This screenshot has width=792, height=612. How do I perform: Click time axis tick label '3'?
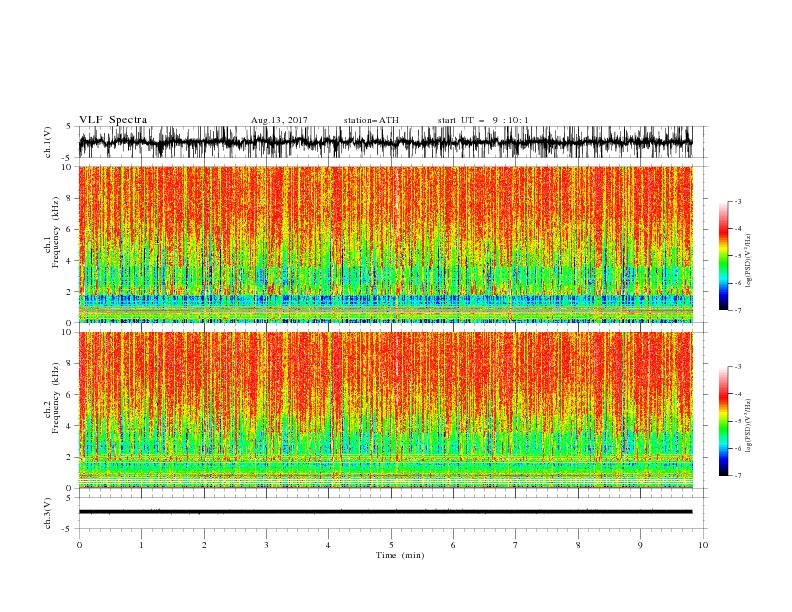[x=266, y=545]
